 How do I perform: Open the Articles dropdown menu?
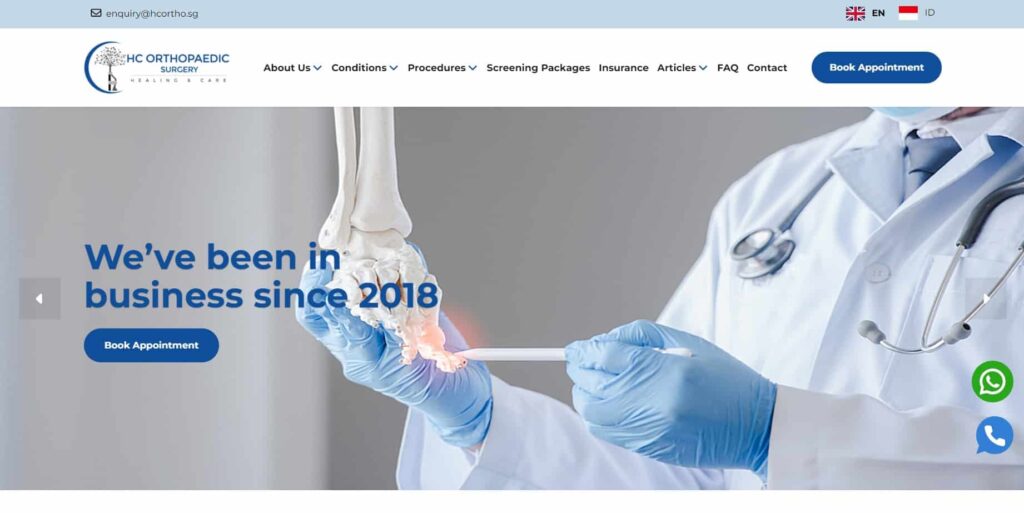(682, 68)
